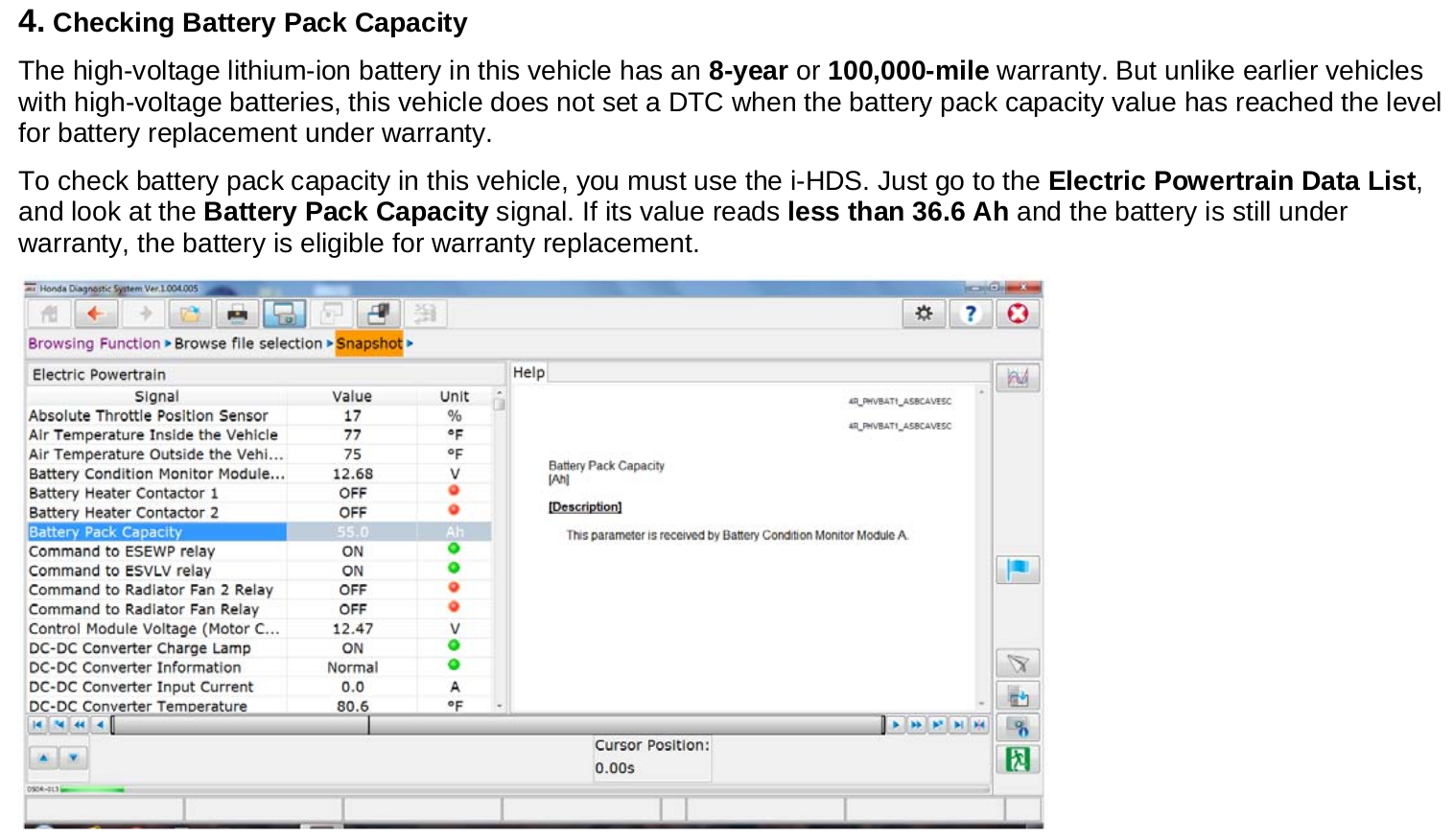
Task: Expand the Browse file selection breadcrumb arrow
Action: point(327,343)
